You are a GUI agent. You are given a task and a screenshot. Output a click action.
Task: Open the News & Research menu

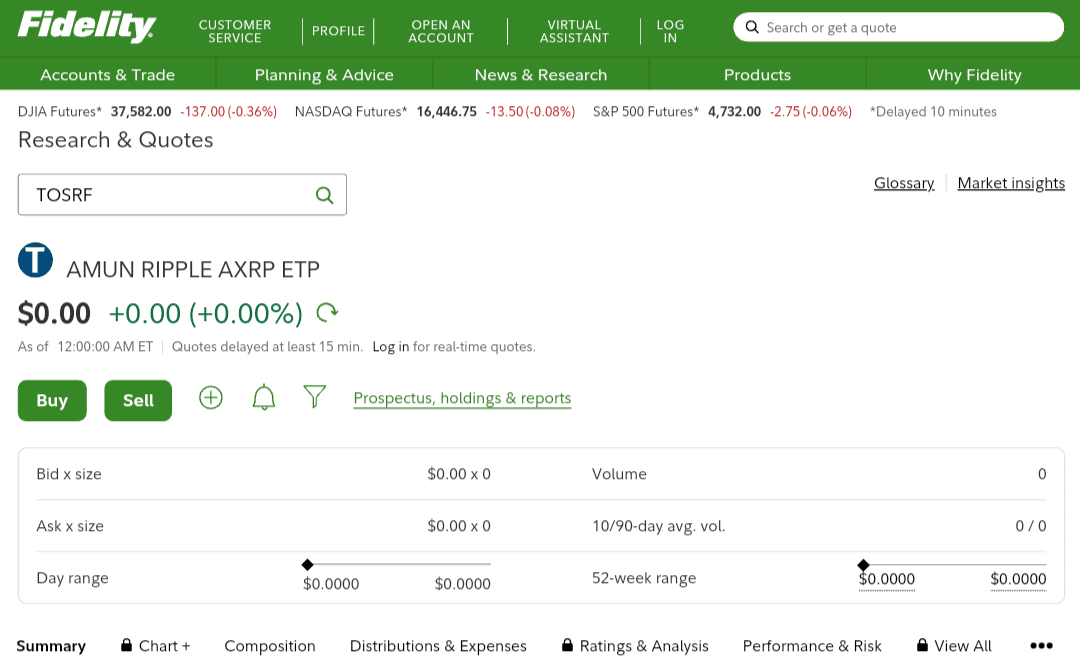tap(541, 74)
